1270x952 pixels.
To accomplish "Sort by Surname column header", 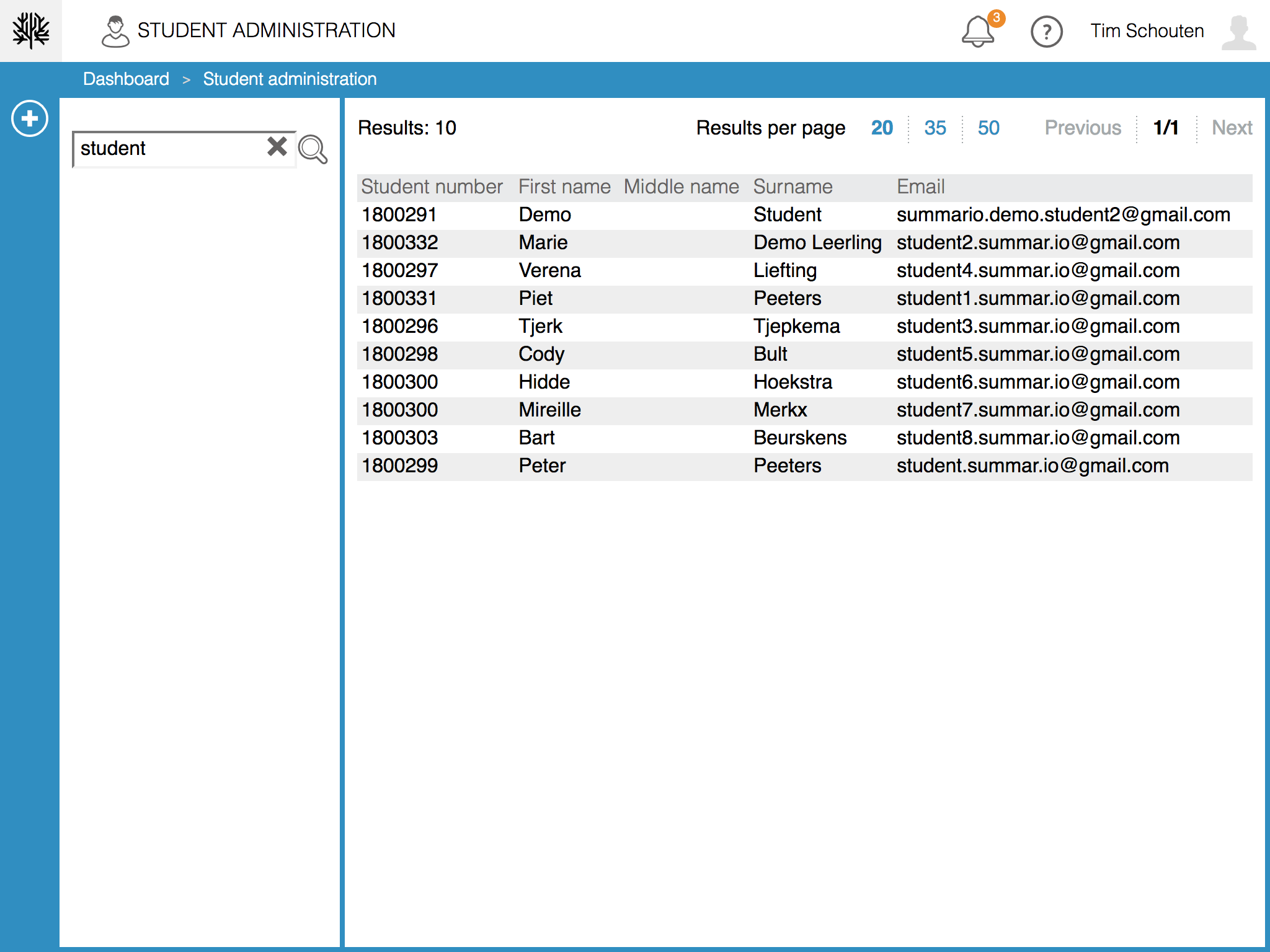I will (793, 187).
